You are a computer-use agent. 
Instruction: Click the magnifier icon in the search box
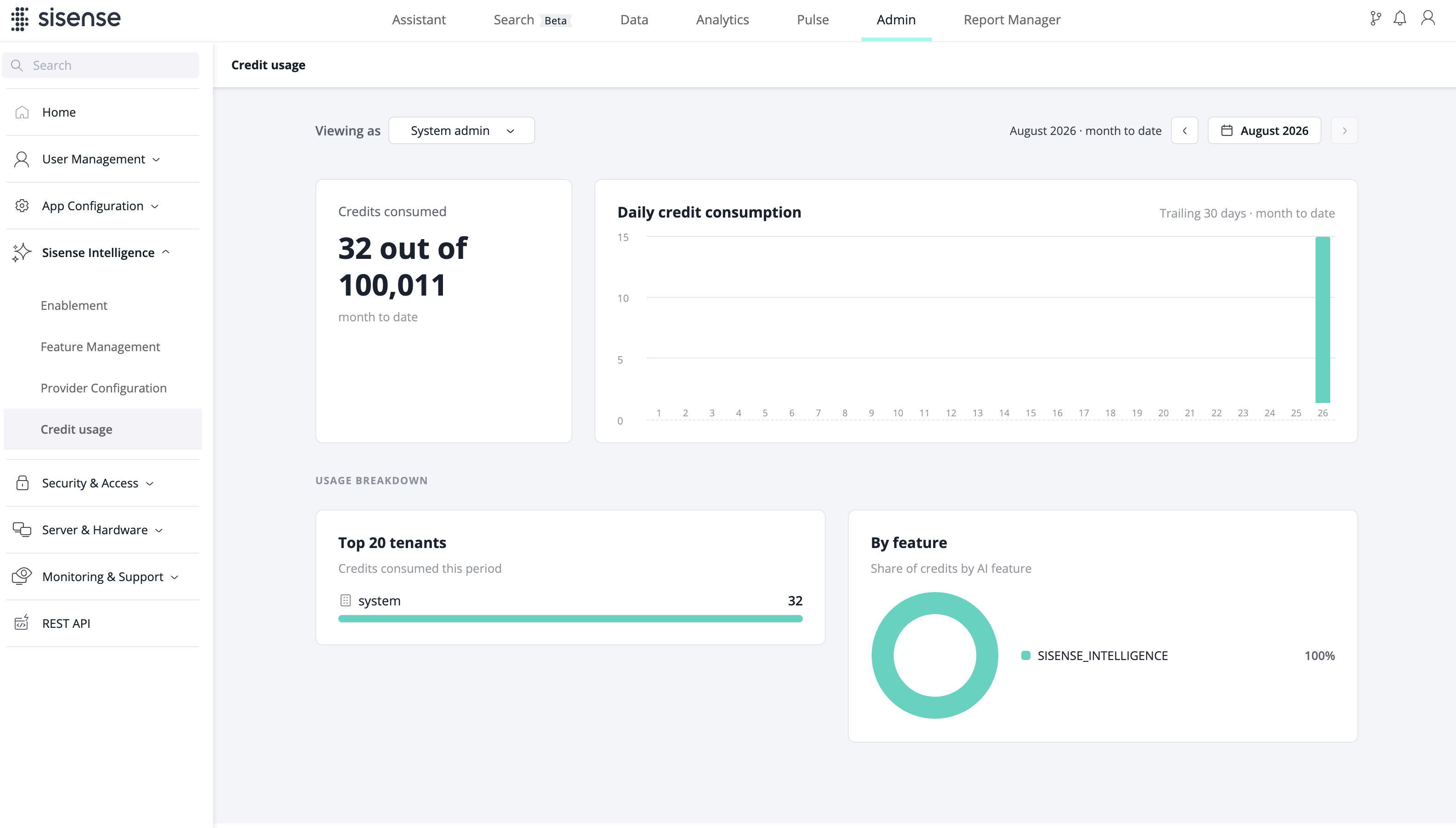coord(17,65)
